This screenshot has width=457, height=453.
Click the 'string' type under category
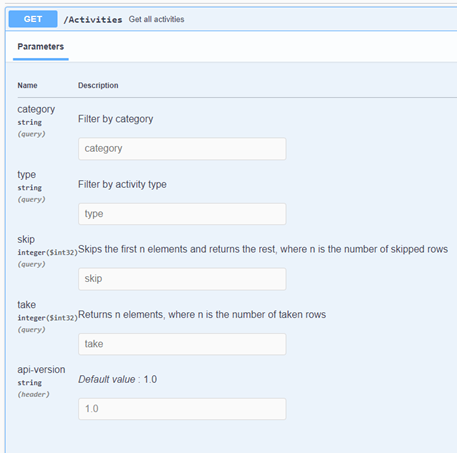[x=29, y=122]
